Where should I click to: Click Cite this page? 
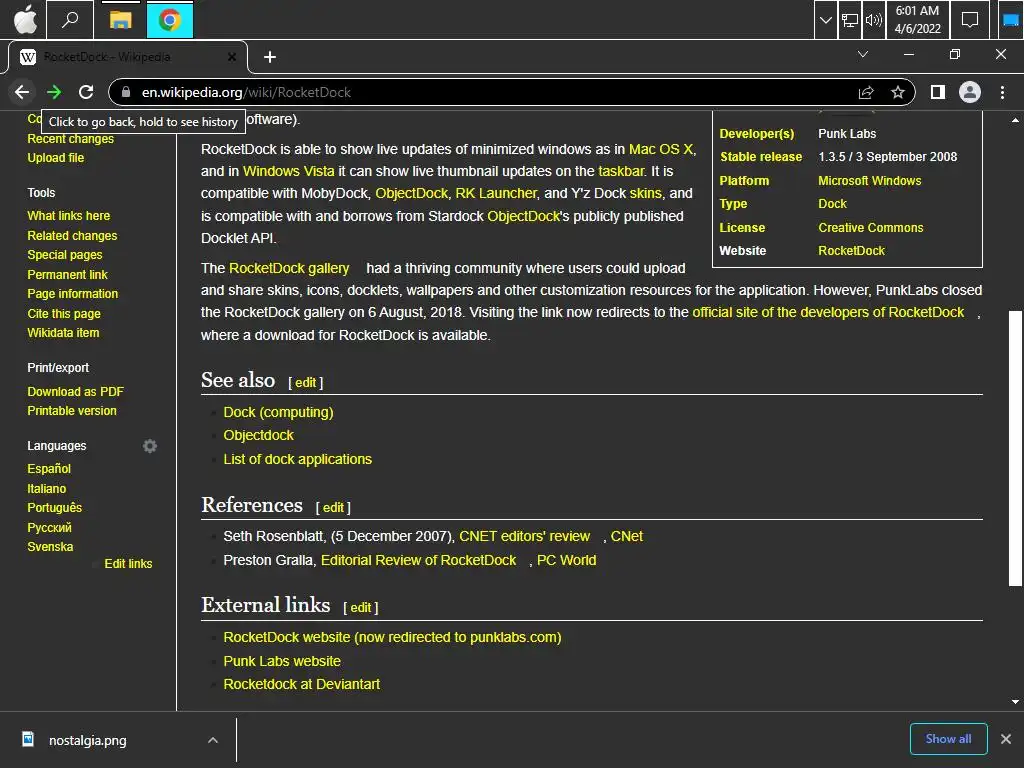pyautogui.click(x=64, y=313)
